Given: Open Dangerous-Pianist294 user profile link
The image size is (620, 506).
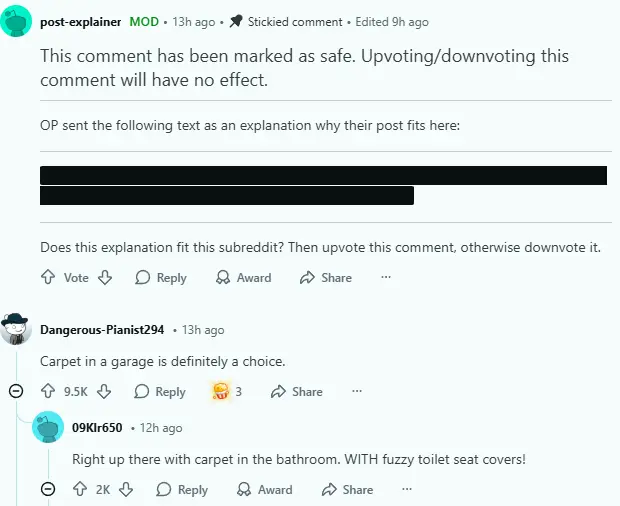Looking at the screenshot, I should tap(102, 330).
